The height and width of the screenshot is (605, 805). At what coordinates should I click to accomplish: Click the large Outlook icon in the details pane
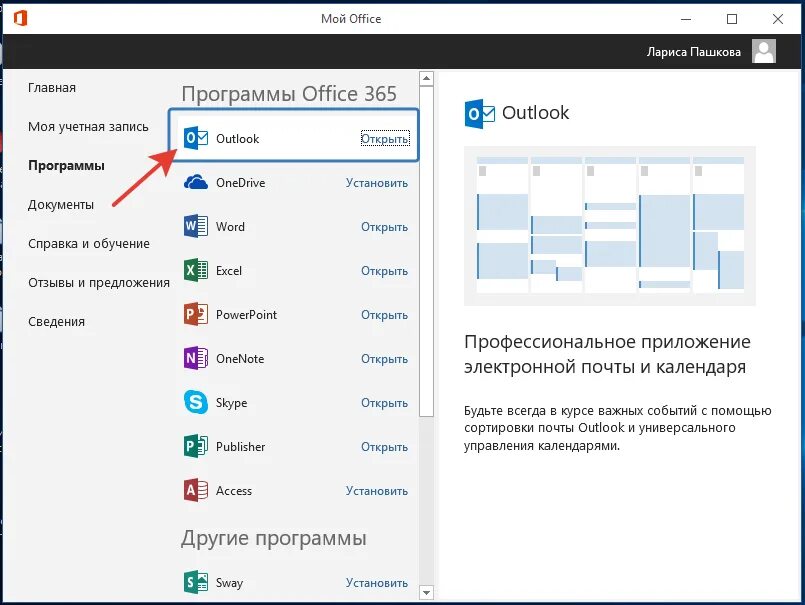point(479,114)
